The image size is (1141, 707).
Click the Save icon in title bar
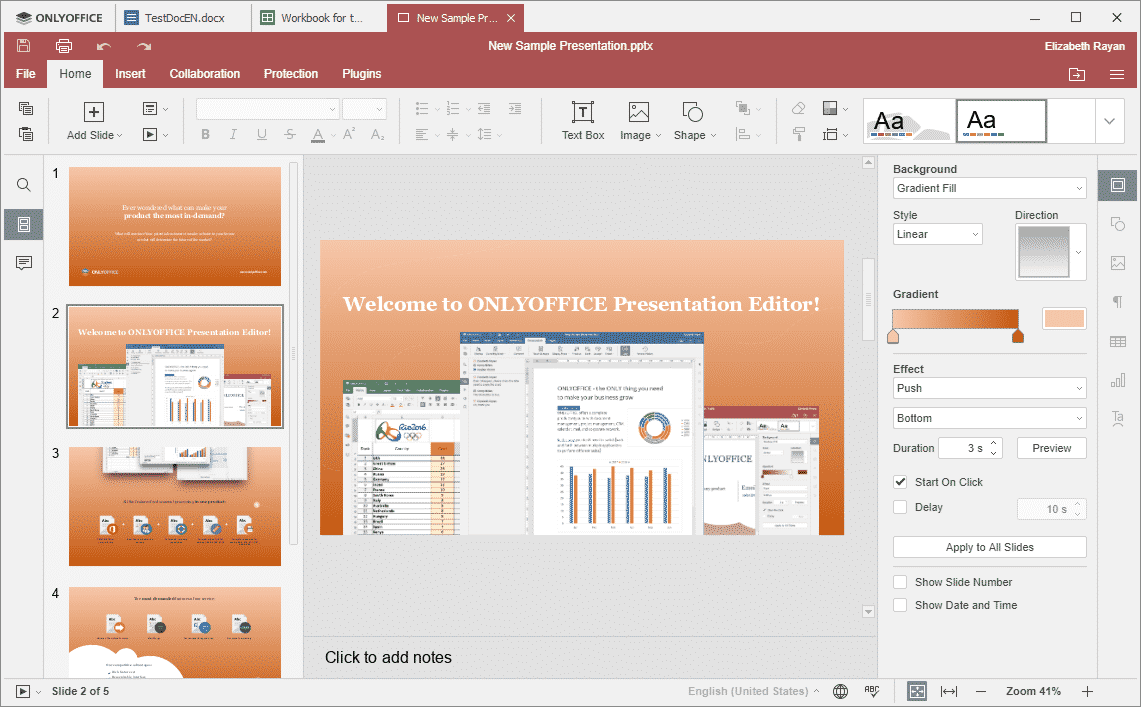(x=23, y=46)
